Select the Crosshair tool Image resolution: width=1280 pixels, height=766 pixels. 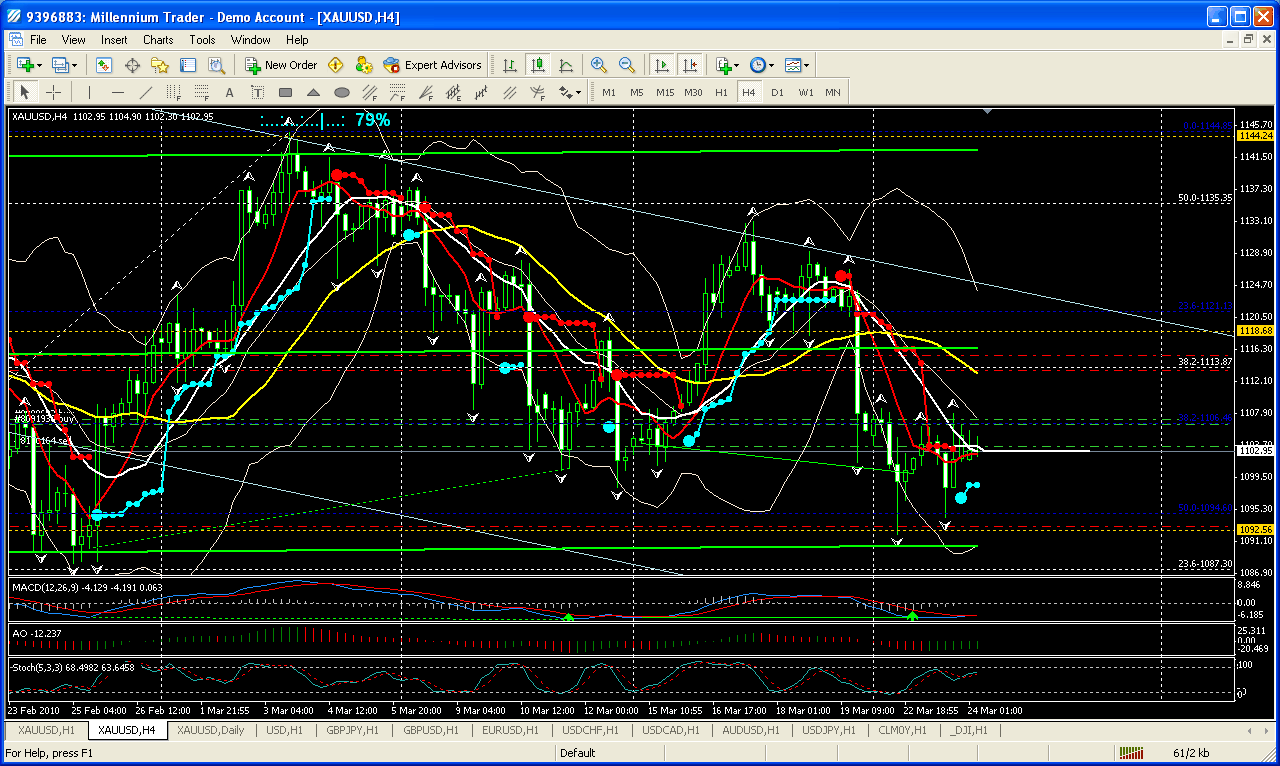point(53,92)
